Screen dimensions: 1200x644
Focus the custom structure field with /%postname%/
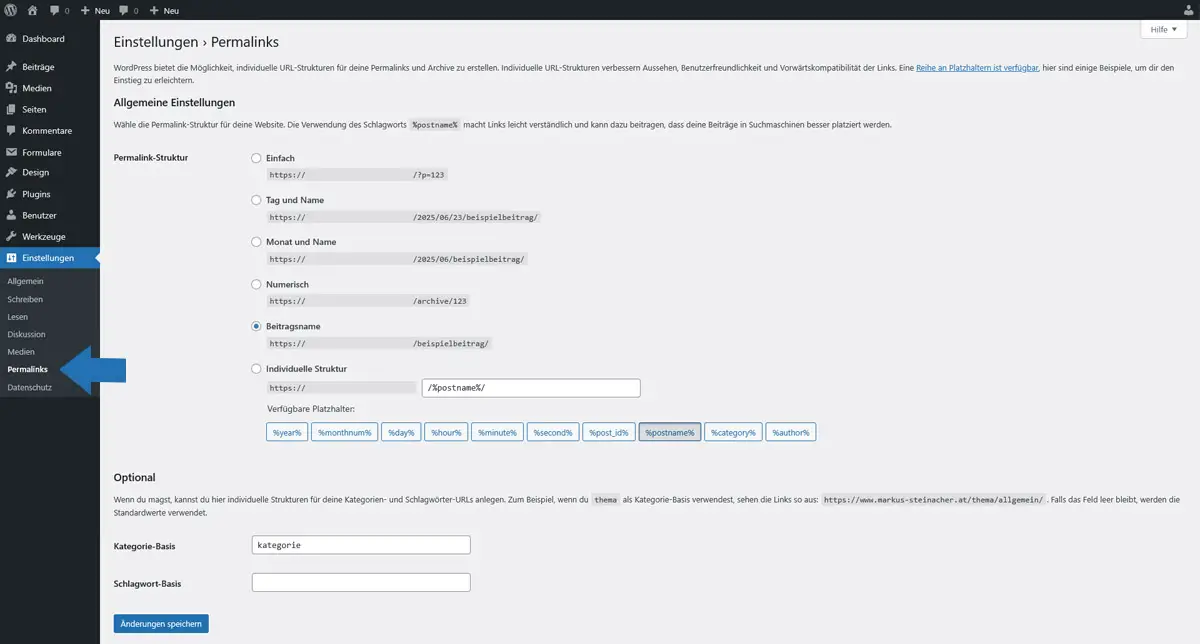click(x=531, y=388)
